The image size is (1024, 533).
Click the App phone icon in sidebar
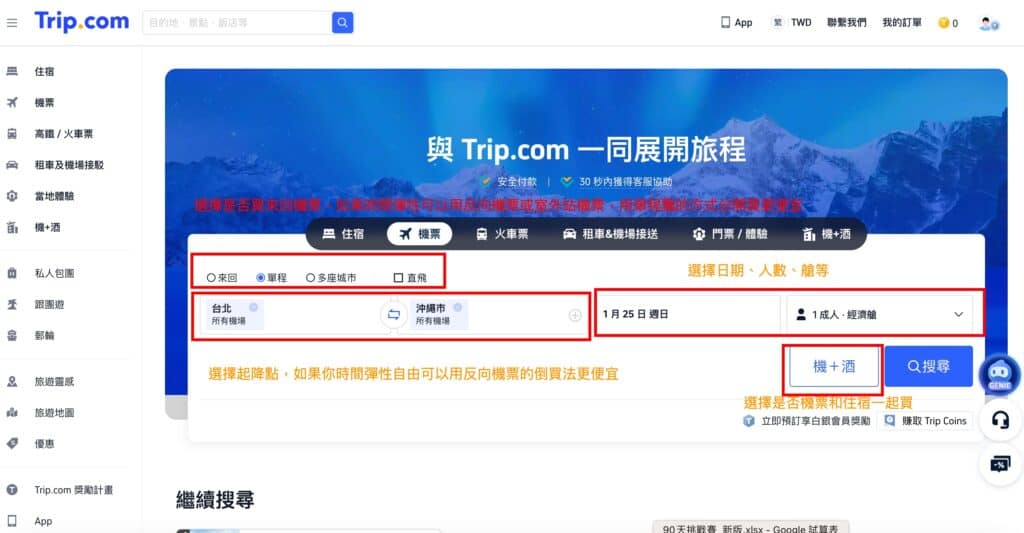(12, 521)
